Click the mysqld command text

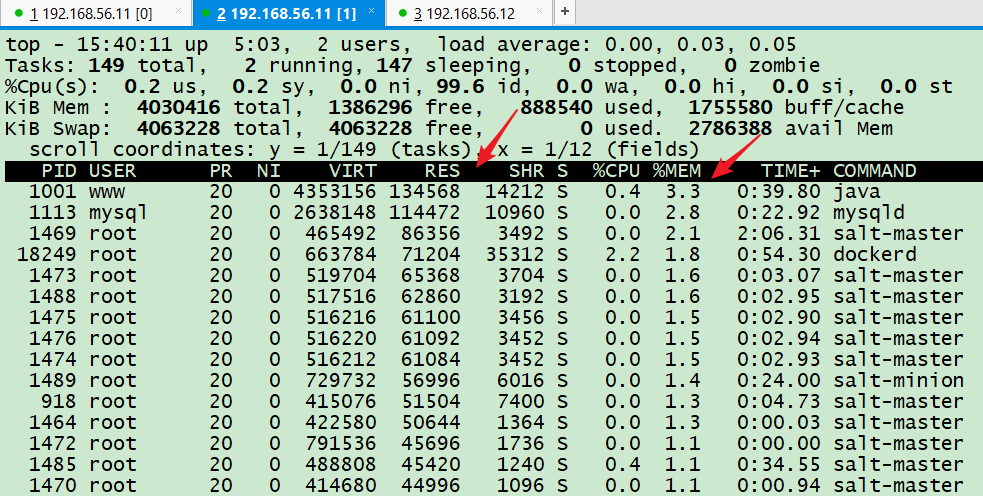point(869,213)
